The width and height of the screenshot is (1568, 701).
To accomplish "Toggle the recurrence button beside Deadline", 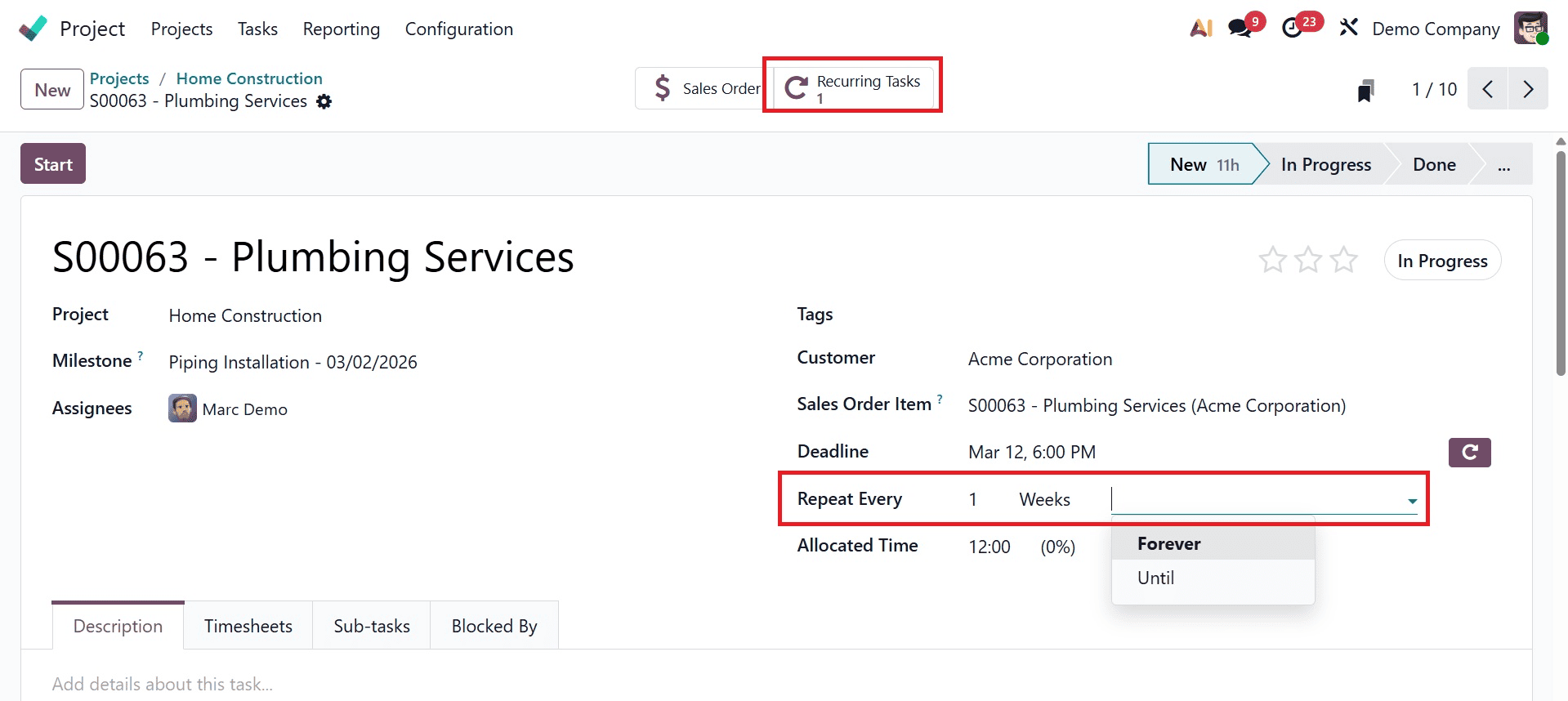I will pos(1469,453).
